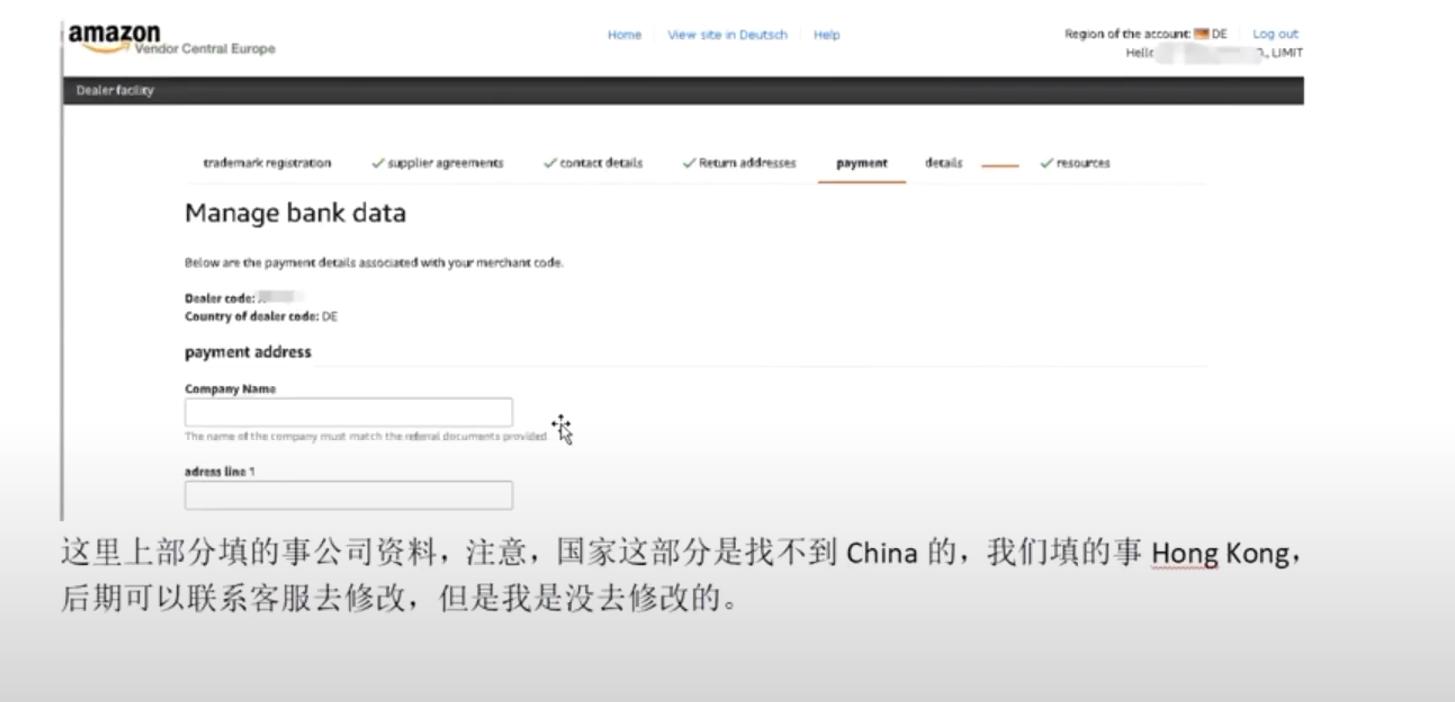The height and width of the screenshot is (702, 1455).
Task: Click inside the address line 1 field
Action: [x=348, y=494]
